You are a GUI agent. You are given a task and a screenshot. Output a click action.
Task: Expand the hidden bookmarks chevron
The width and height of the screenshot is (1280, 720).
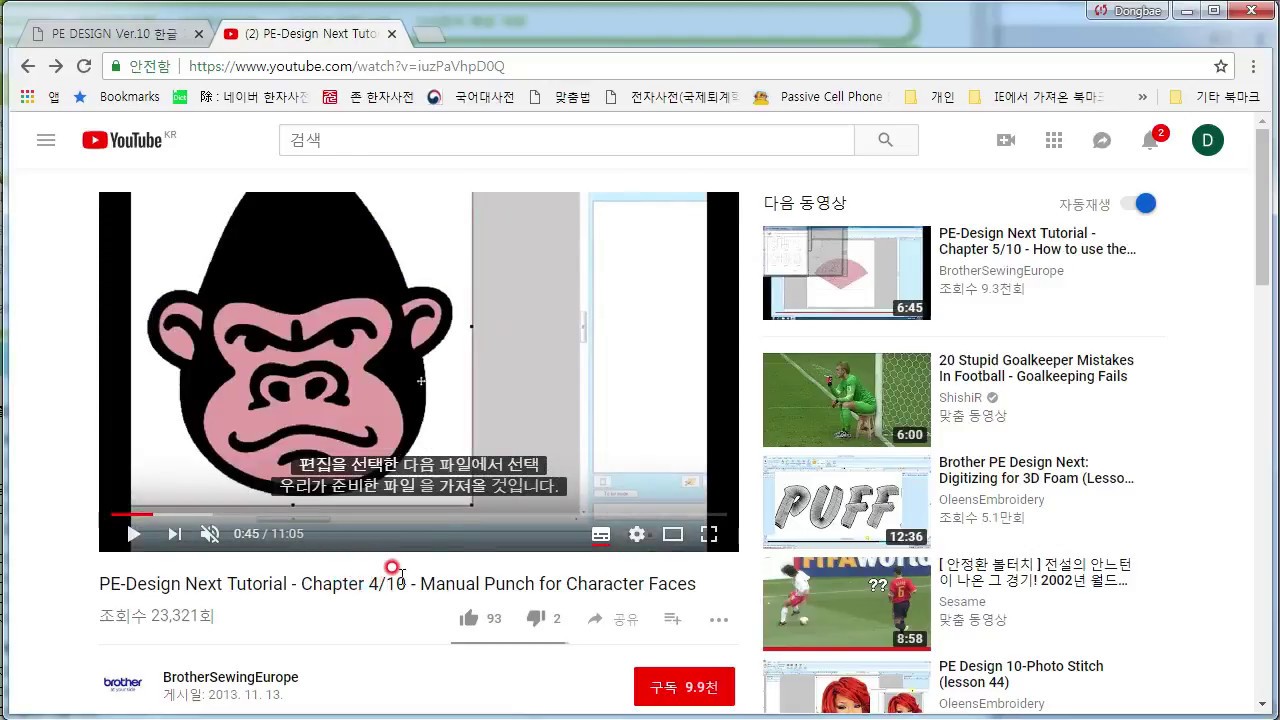click(1142, 97)
